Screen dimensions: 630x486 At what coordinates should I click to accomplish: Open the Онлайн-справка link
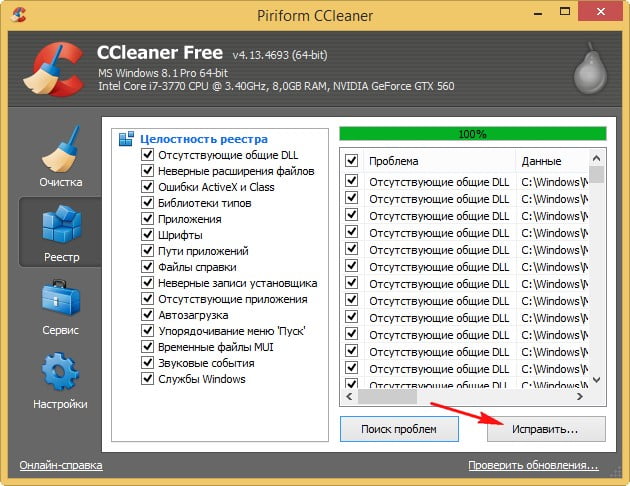pos(59,466)
